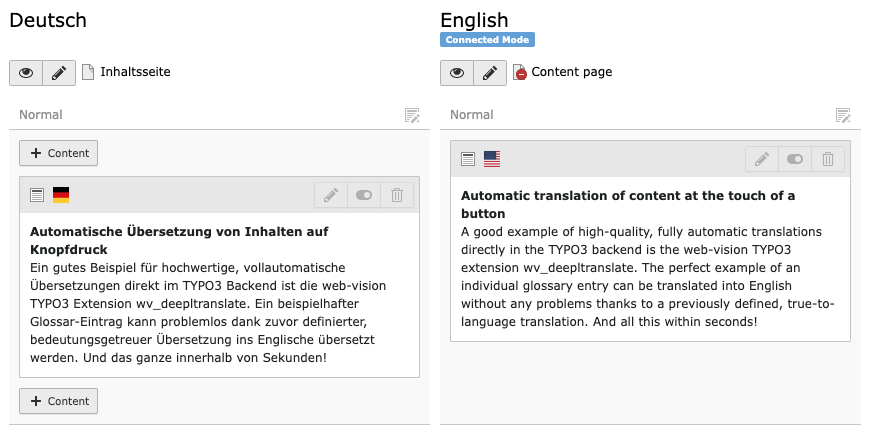Click the German flag icon

(61, 195)
